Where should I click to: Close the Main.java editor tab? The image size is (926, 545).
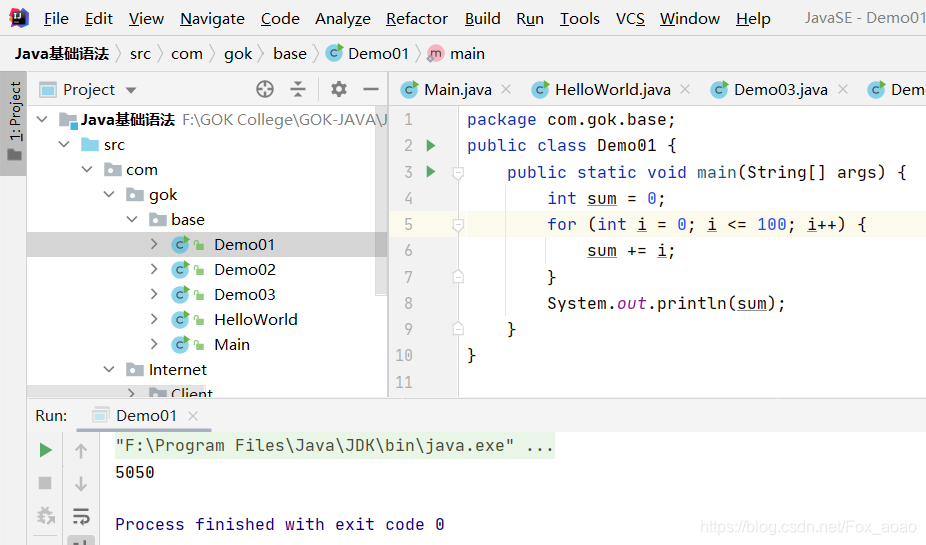[x=506, y=89]
